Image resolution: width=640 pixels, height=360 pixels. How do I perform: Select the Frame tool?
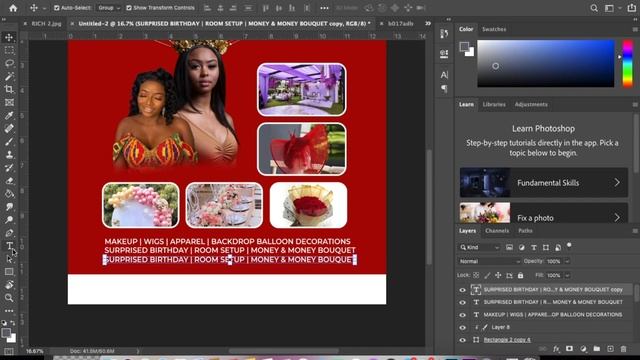tap(9, 102)
